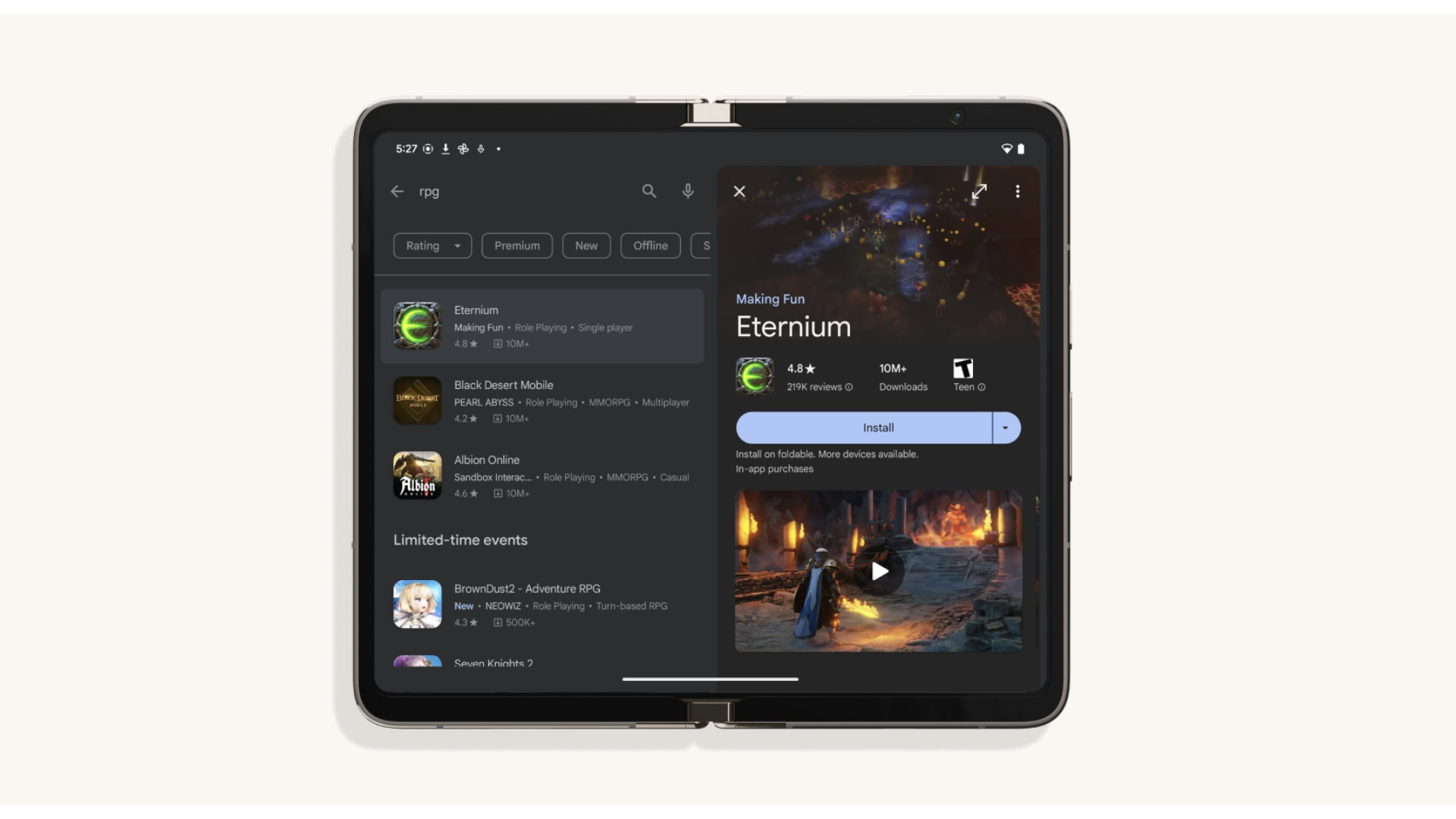Click the search magnifier icon
This screenshot has height=819, width=1456.
coord(649,190)
